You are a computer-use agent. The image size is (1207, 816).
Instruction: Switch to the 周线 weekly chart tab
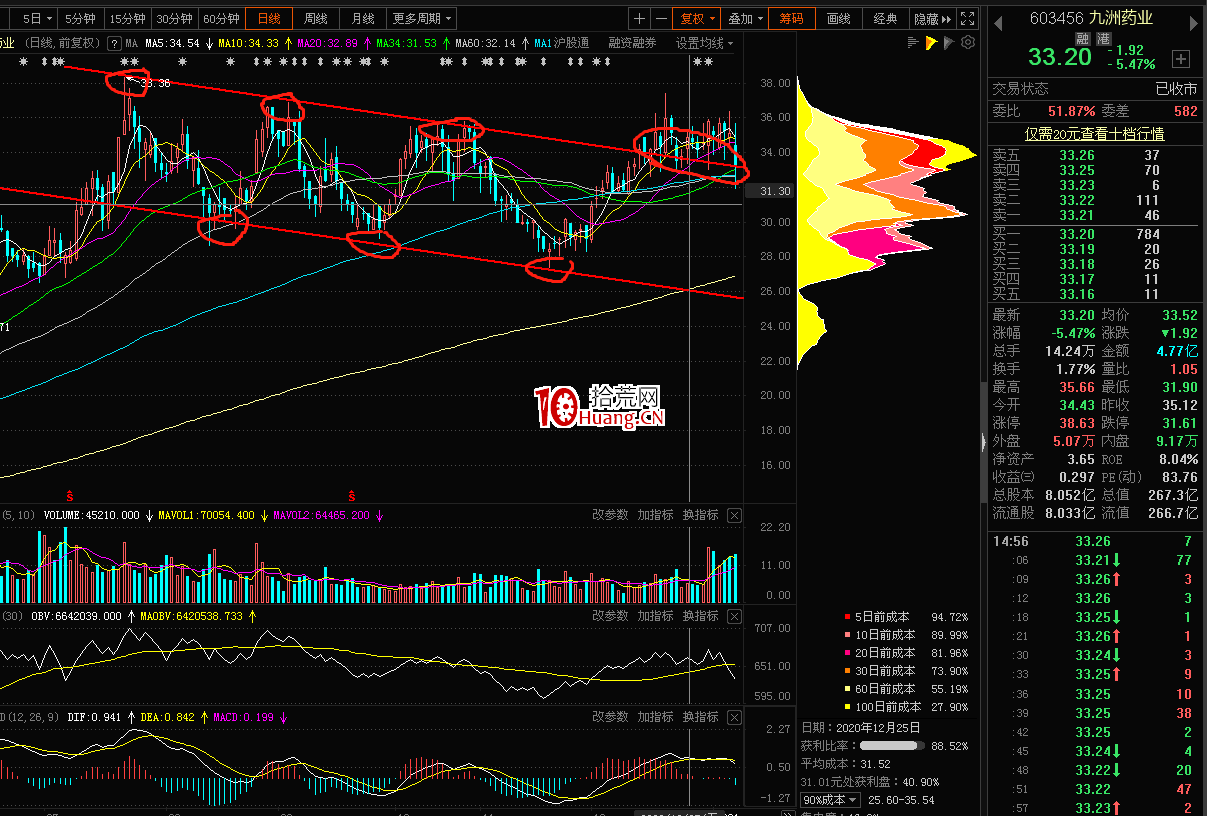pos(316,18)
